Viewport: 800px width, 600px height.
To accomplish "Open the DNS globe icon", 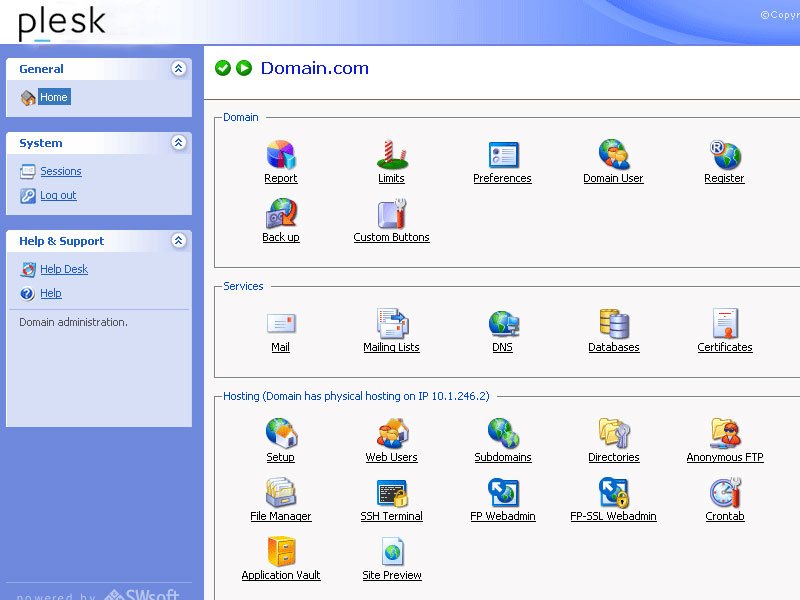I will point(503,323).
